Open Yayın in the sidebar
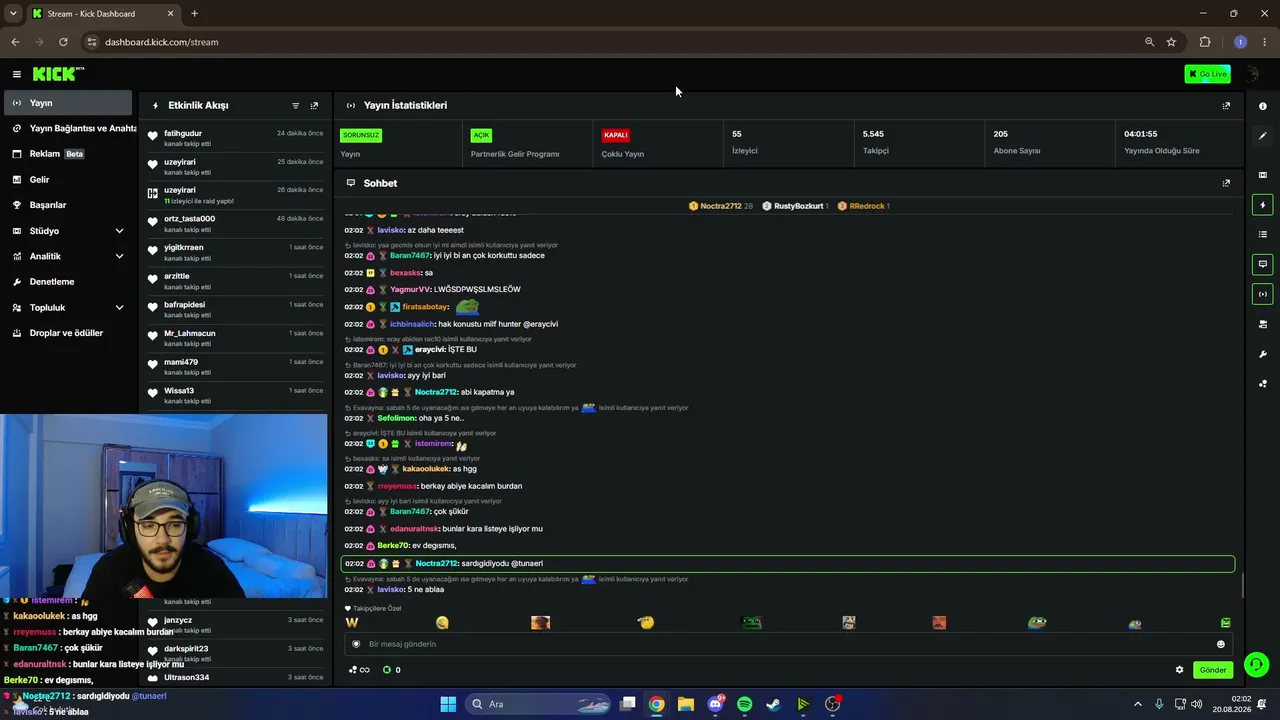Viewport: 1280px width, 720px height. pyautogui.click(x=66, y=103)
